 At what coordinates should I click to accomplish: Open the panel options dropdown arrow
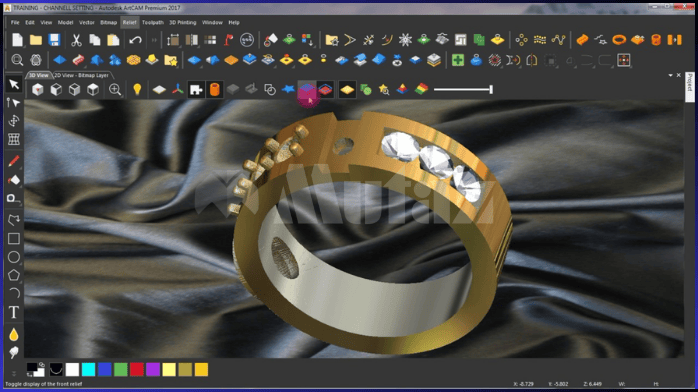point(670,75)
